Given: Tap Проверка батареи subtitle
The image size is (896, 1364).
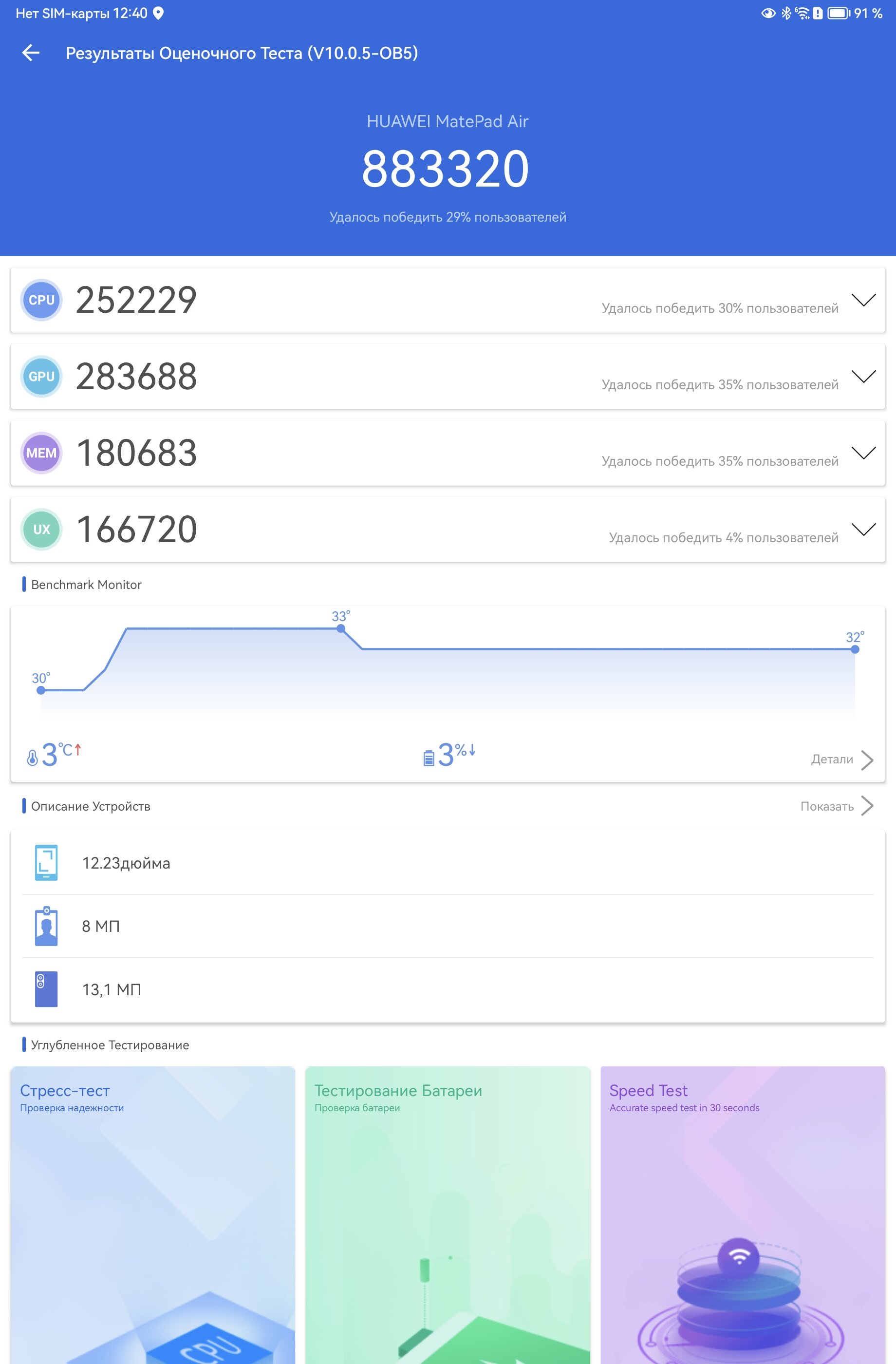Looking at the screenshot, I should (x=357, y=1108).
